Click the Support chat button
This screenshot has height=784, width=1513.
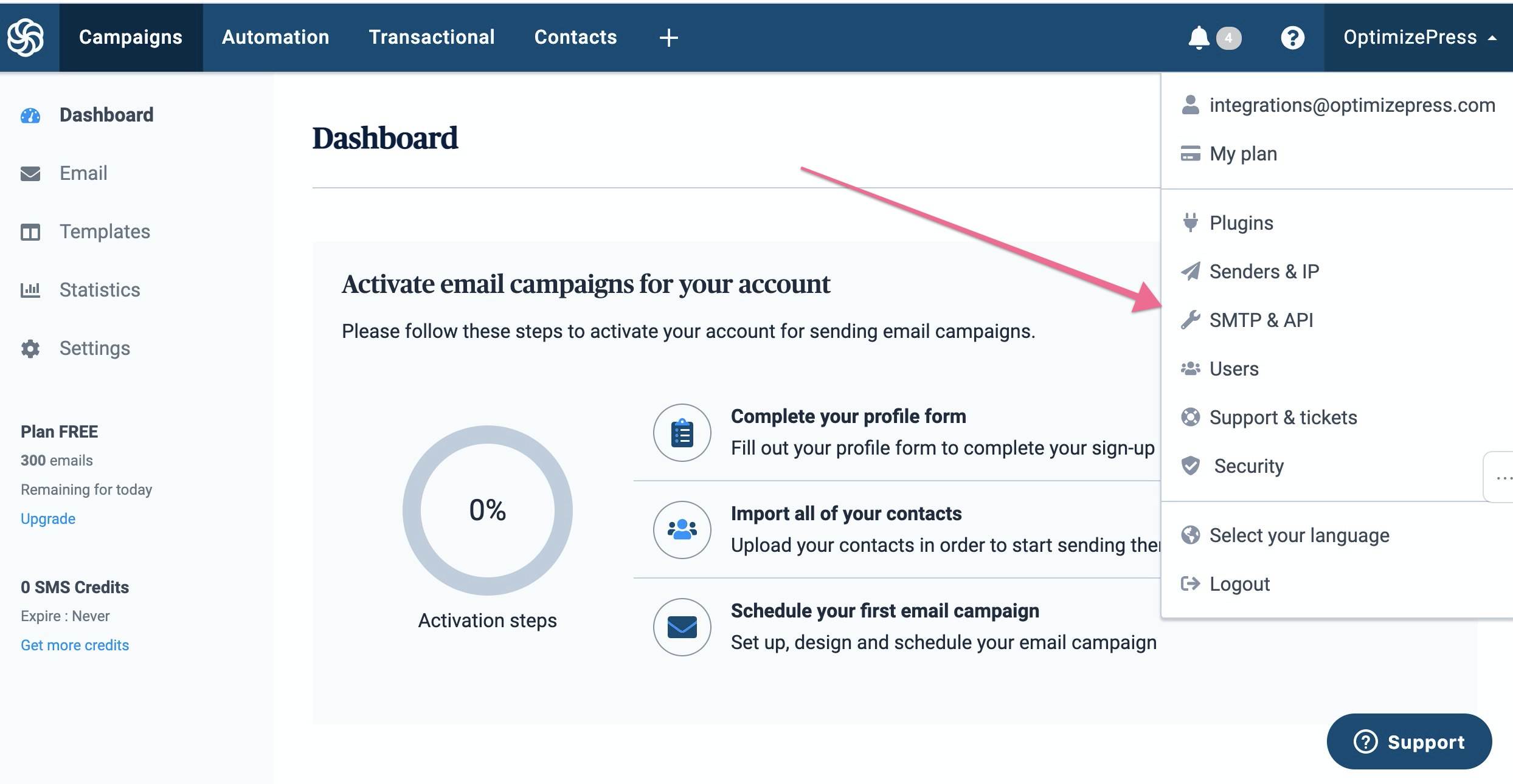1409,741
